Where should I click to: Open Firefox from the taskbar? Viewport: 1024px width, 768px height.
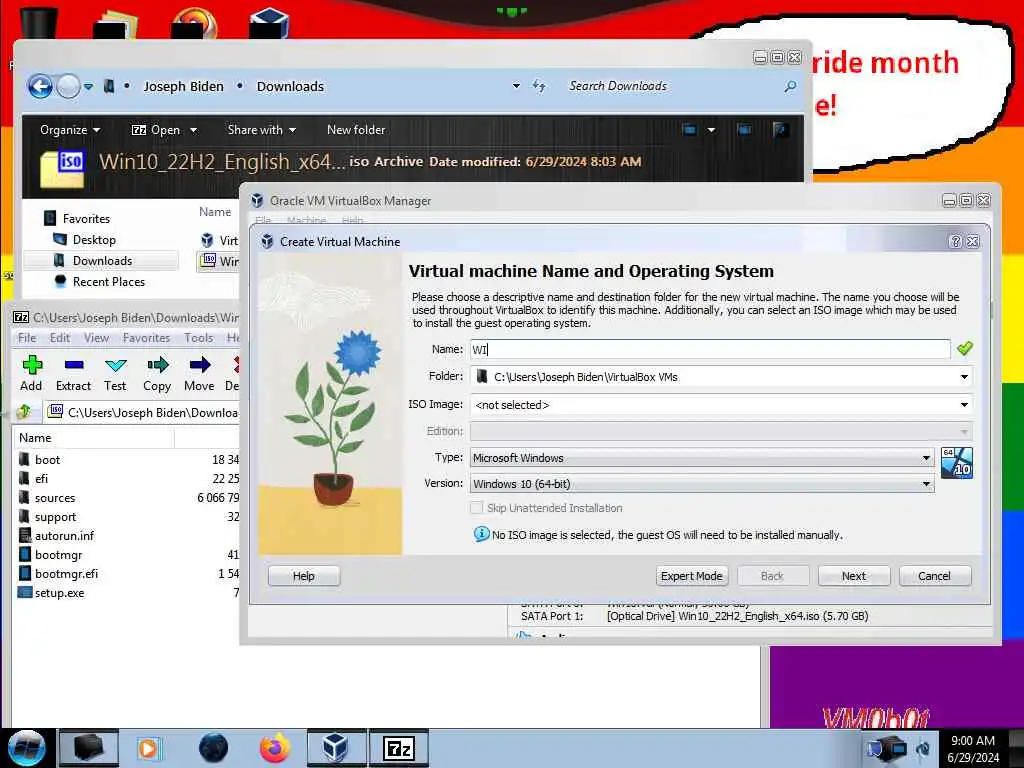coord(274,748)
